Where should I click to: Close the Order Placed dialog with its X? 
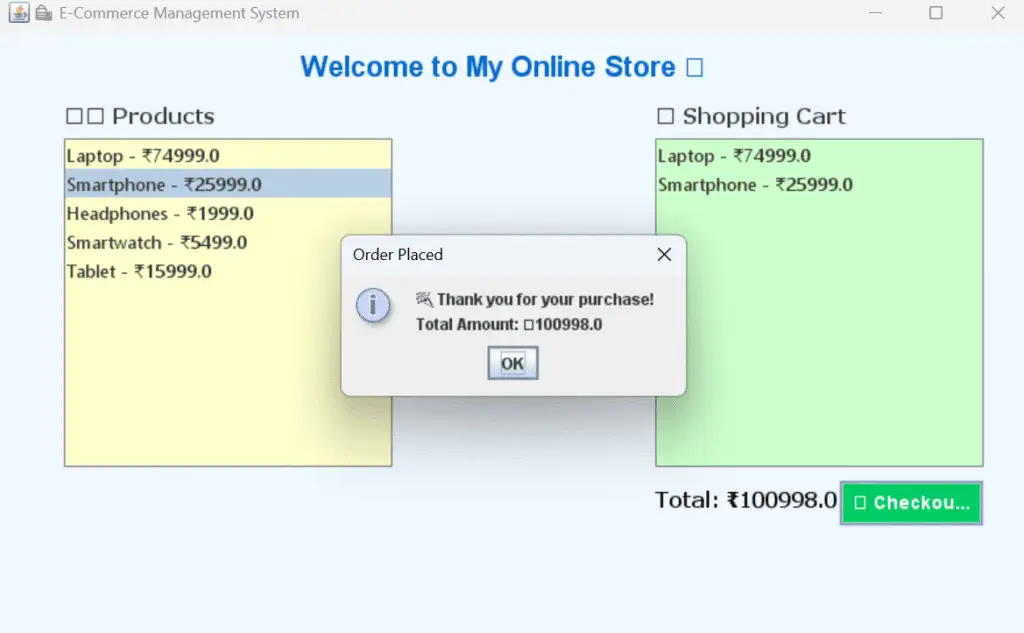click(x=664, y=254)
